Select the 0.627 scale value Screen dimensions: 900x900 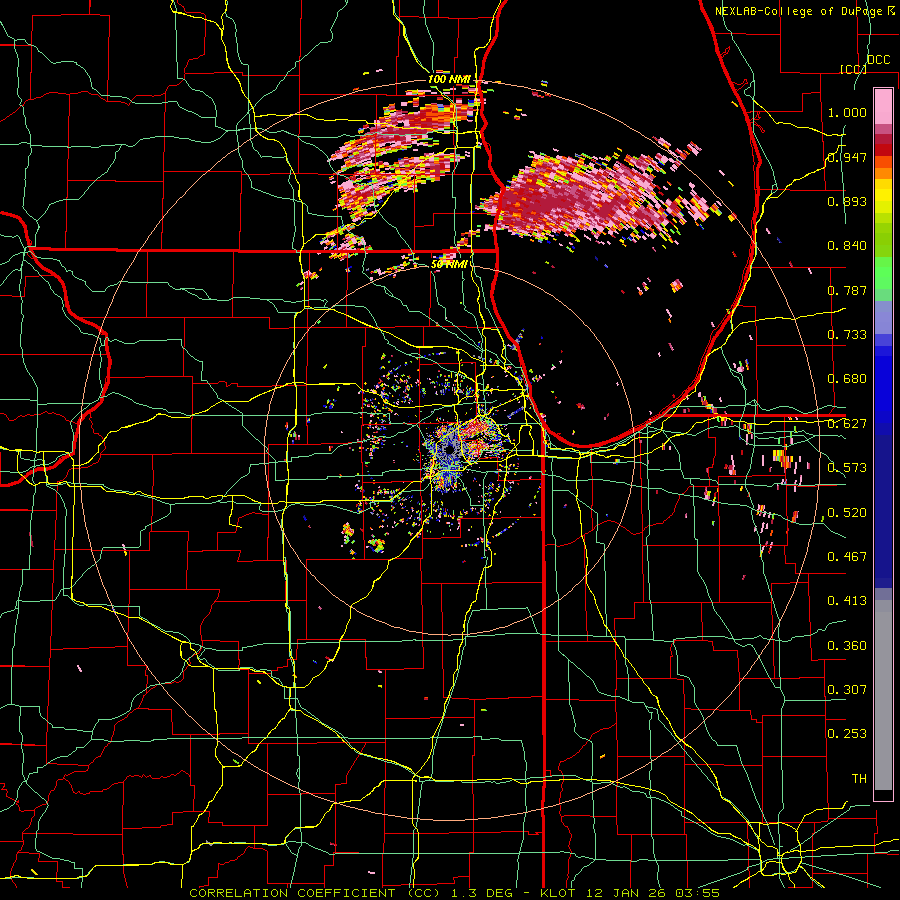[x=847, y=424]
